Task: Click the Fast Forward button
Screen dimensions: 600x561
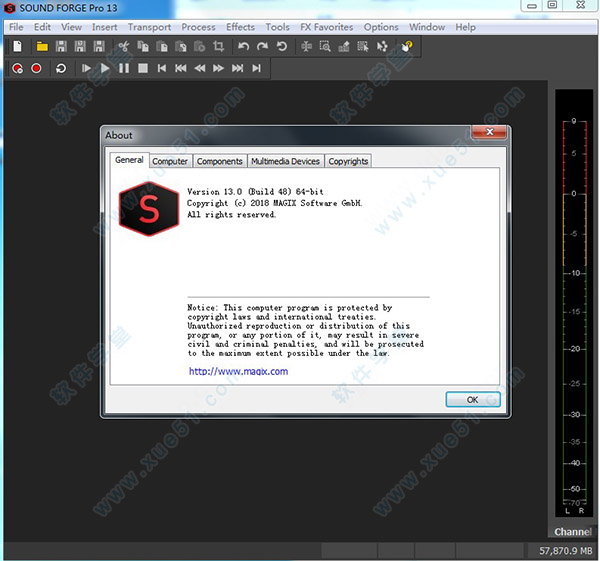Action: click(218, 68)
